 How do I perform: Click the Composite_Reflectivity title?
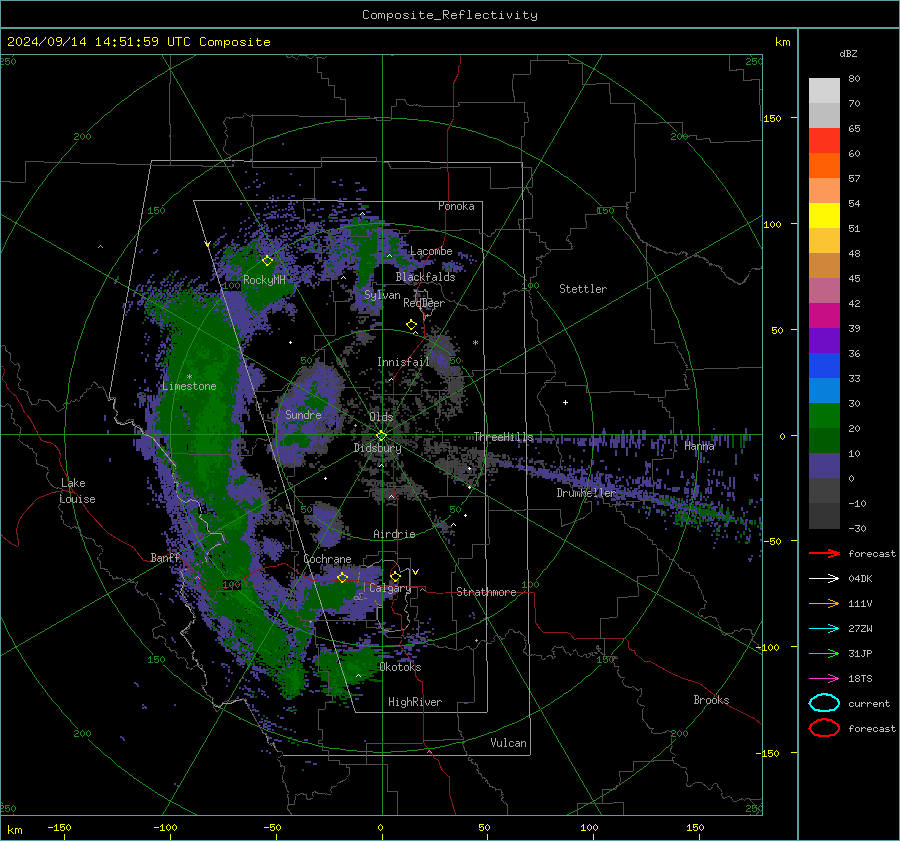[x=450, y=15]
